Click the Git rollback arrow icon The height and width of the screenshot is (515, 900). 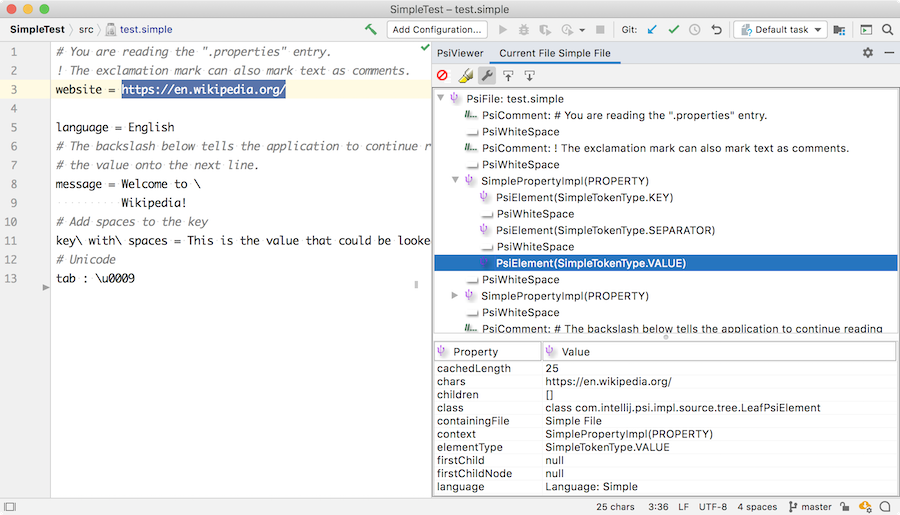pos(716,30)
